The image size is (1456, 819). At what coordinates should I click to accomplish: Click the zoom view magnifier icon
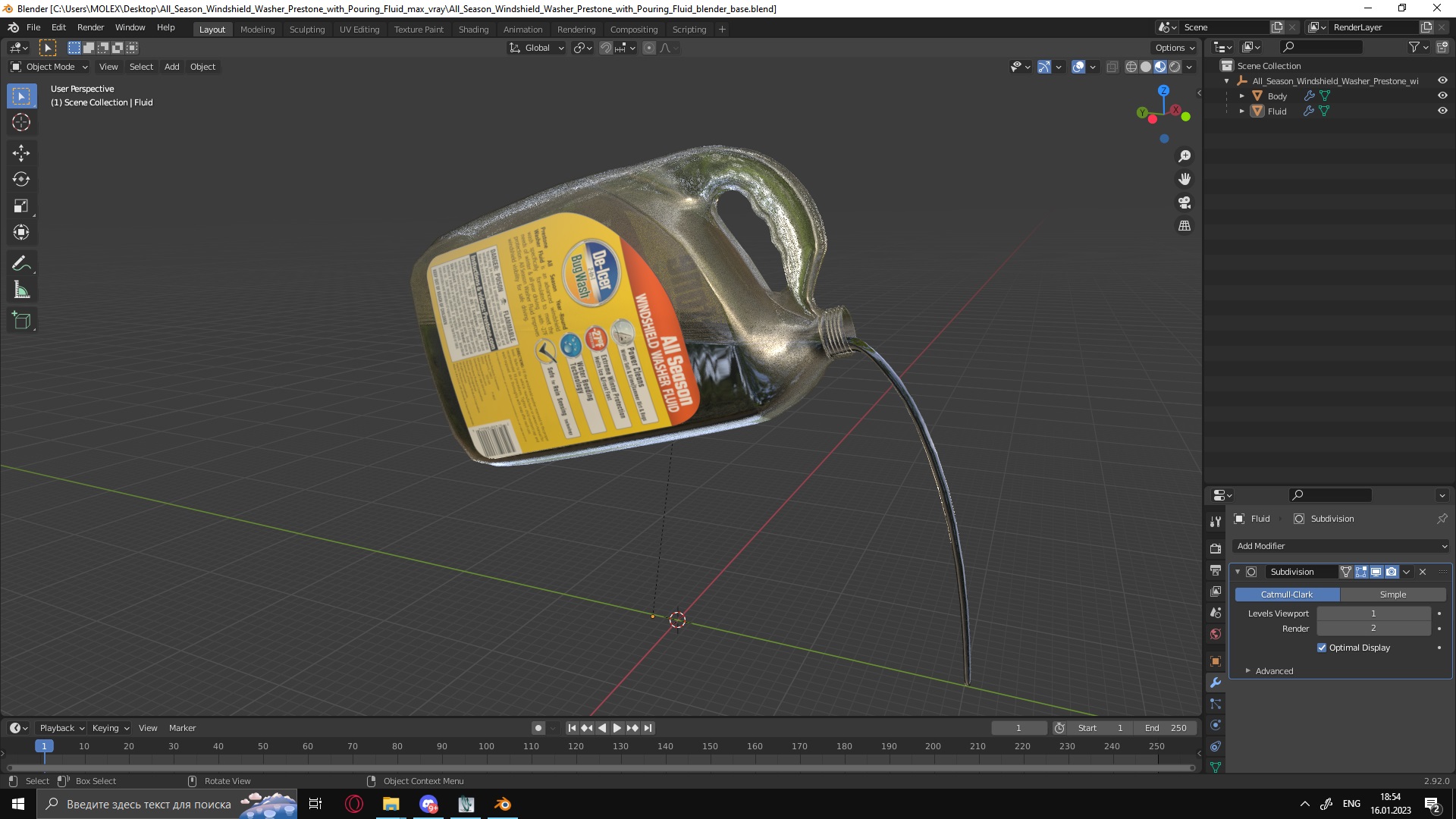click(1185, 156)
